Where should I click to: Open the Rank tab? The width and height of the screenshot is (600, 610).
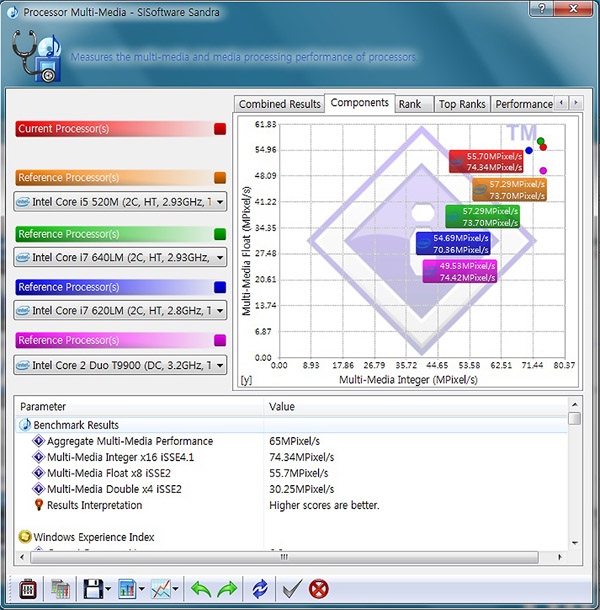pyautogui.click(x=414, y=104)
